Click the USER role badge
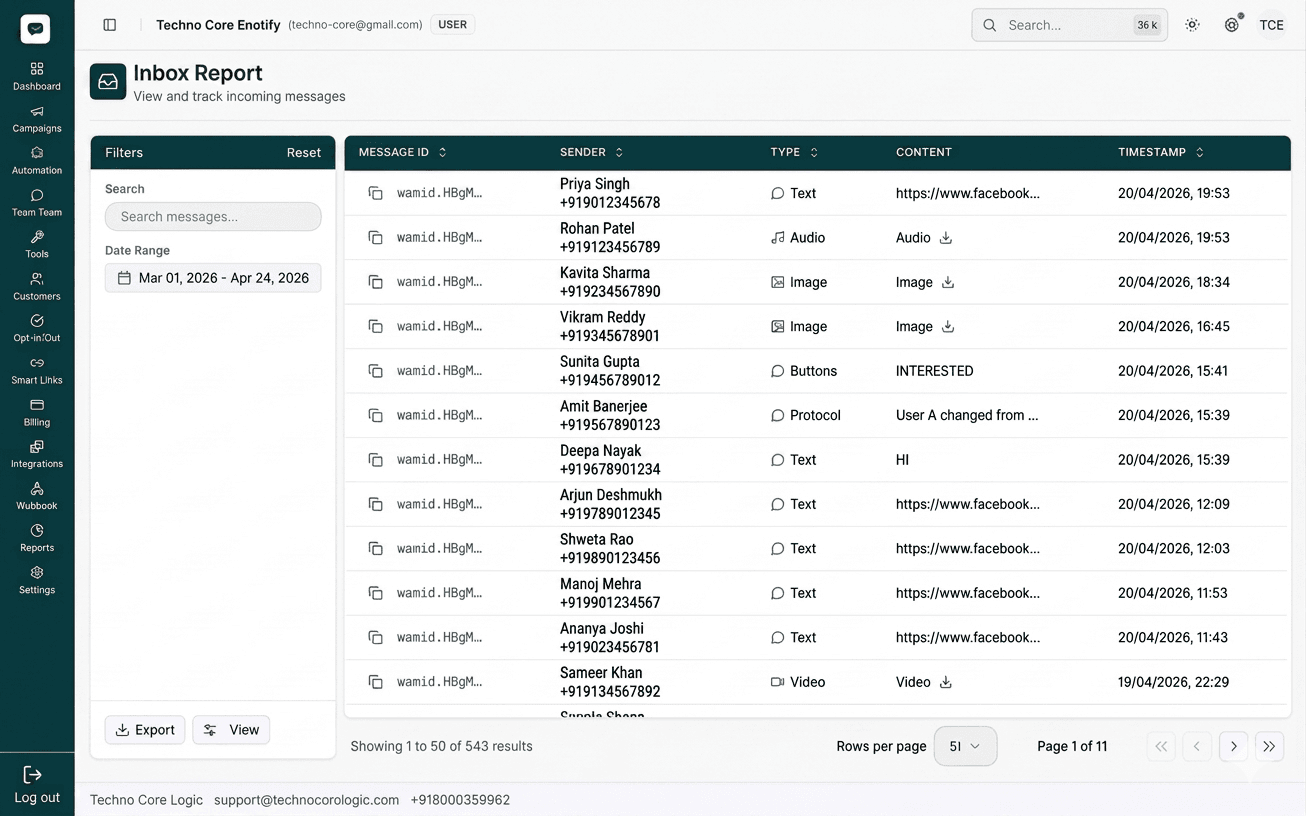Image resolution: width=1306 pixels, height=816 pixels. [453, 25]
